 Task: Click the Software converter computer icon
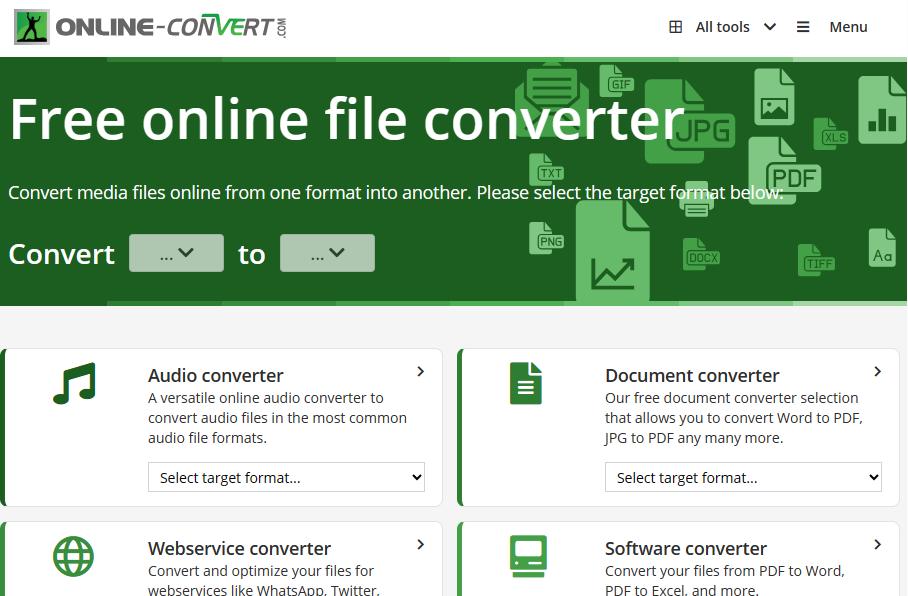pos(528,557)
